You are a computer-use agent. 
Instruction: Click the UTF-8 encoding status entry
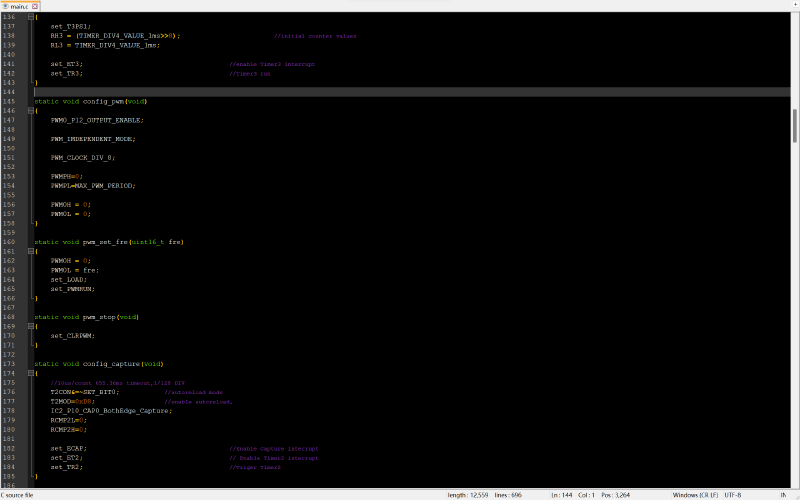click(x=733, y=495)
